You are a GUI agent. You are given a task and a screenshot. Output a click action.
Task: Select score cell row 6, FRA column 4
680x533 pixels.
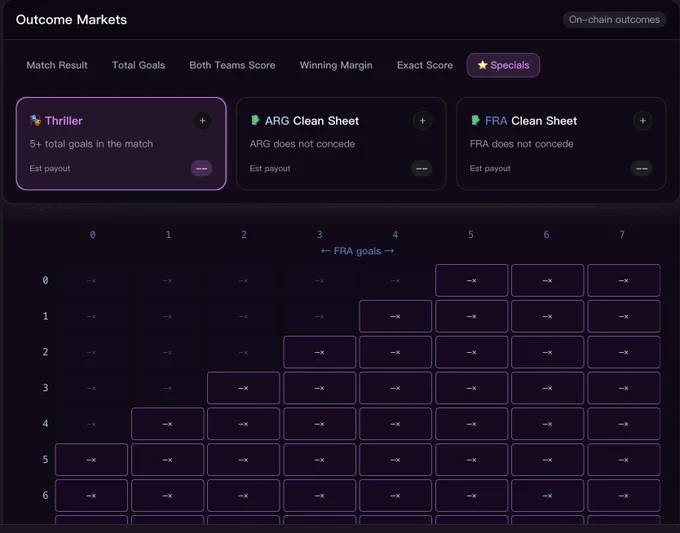[x=396, y=496]
